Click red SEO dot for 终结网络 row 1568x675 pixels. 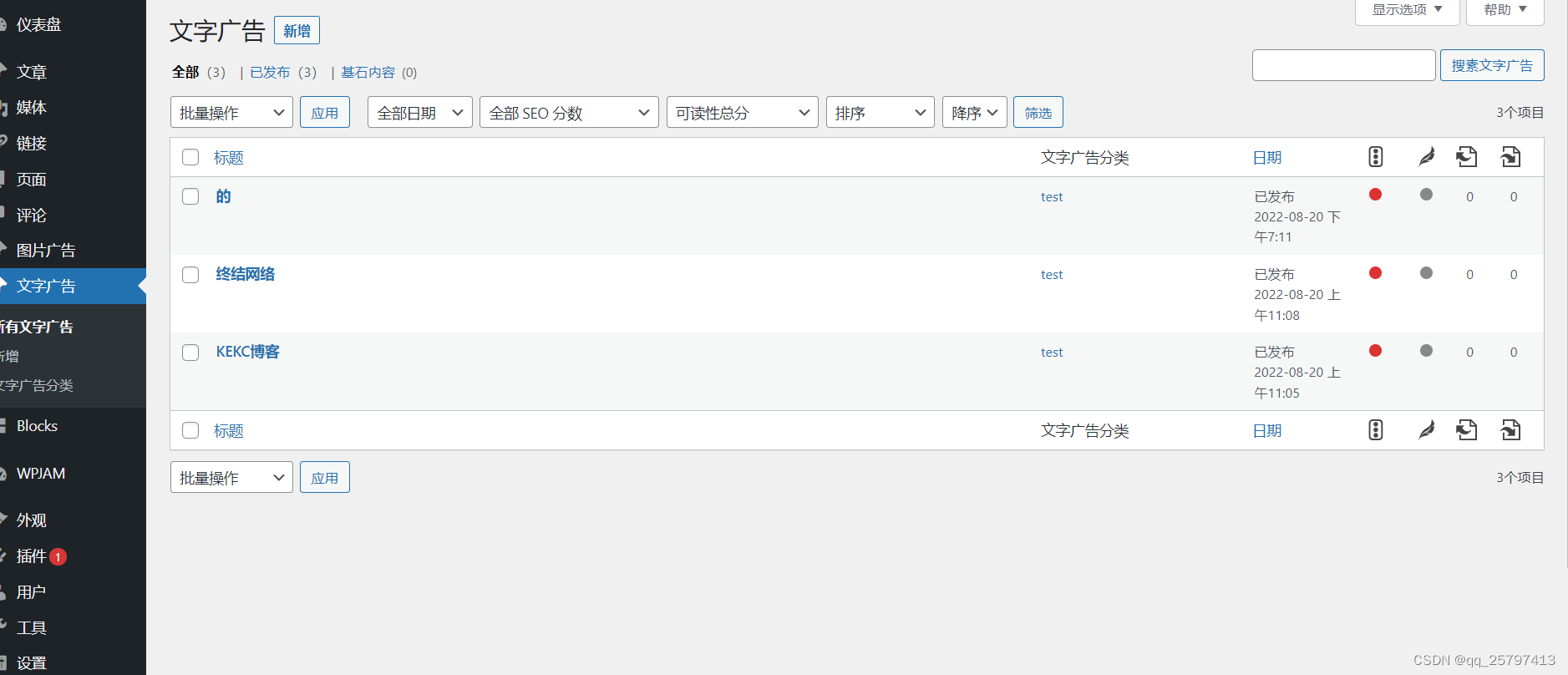pos(1376,273)
